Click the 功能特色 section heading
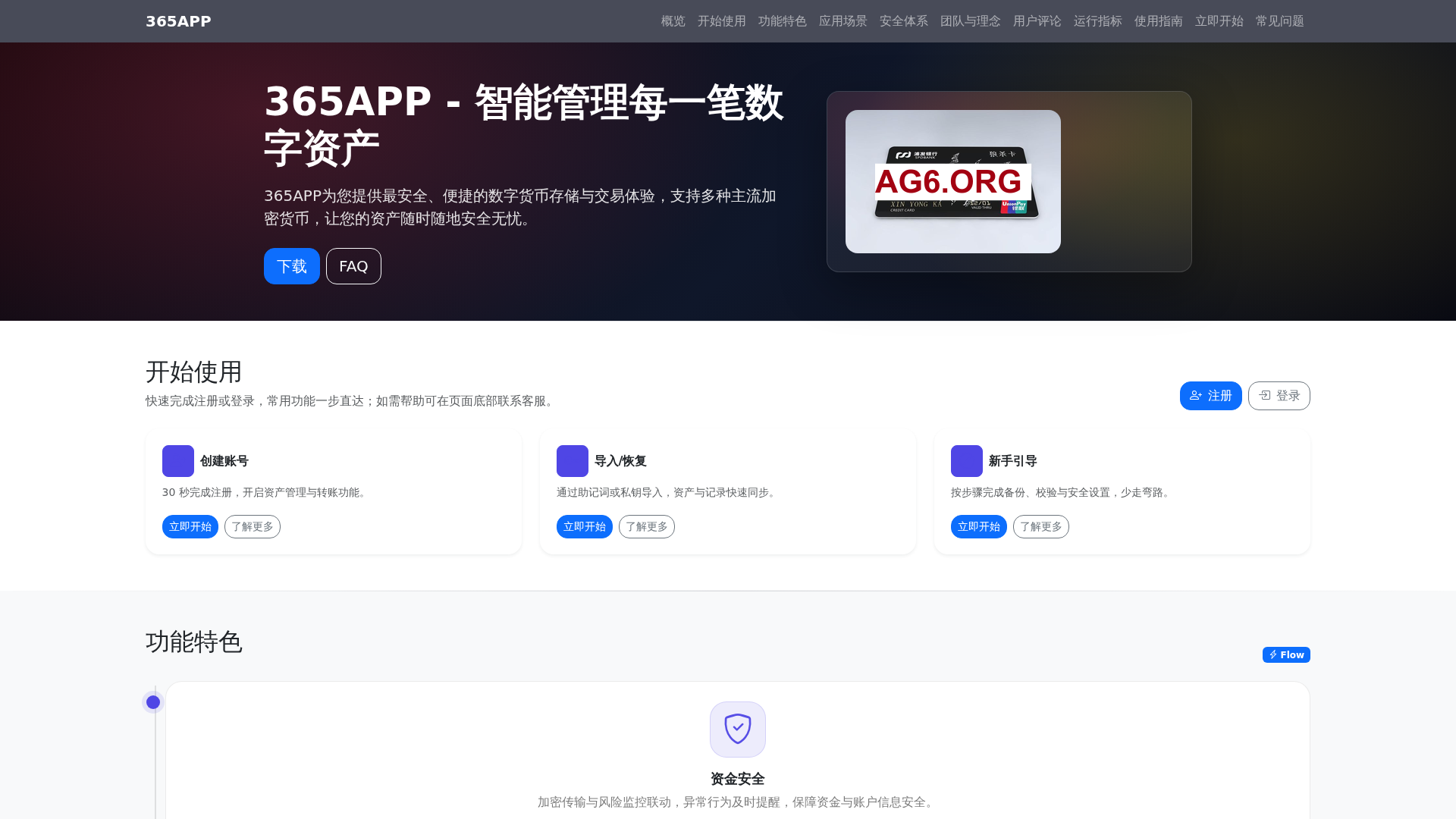The image size is (1456, 819). pyautogui.click(x=194, y=642)
